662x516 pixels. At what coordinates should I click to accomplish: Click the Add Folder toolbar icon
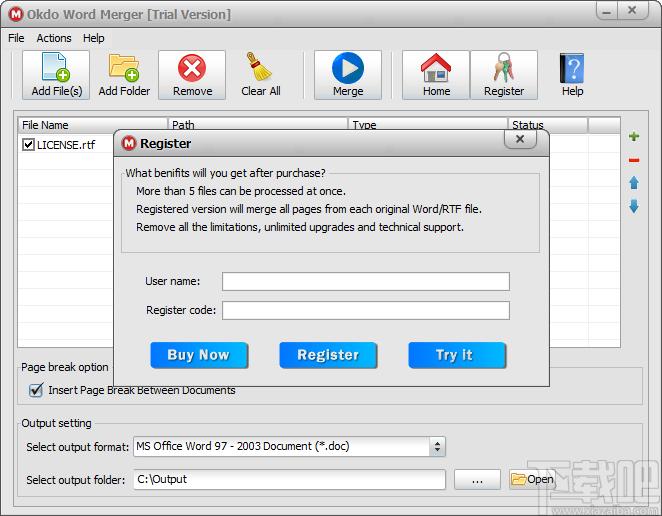pos(124,75)
